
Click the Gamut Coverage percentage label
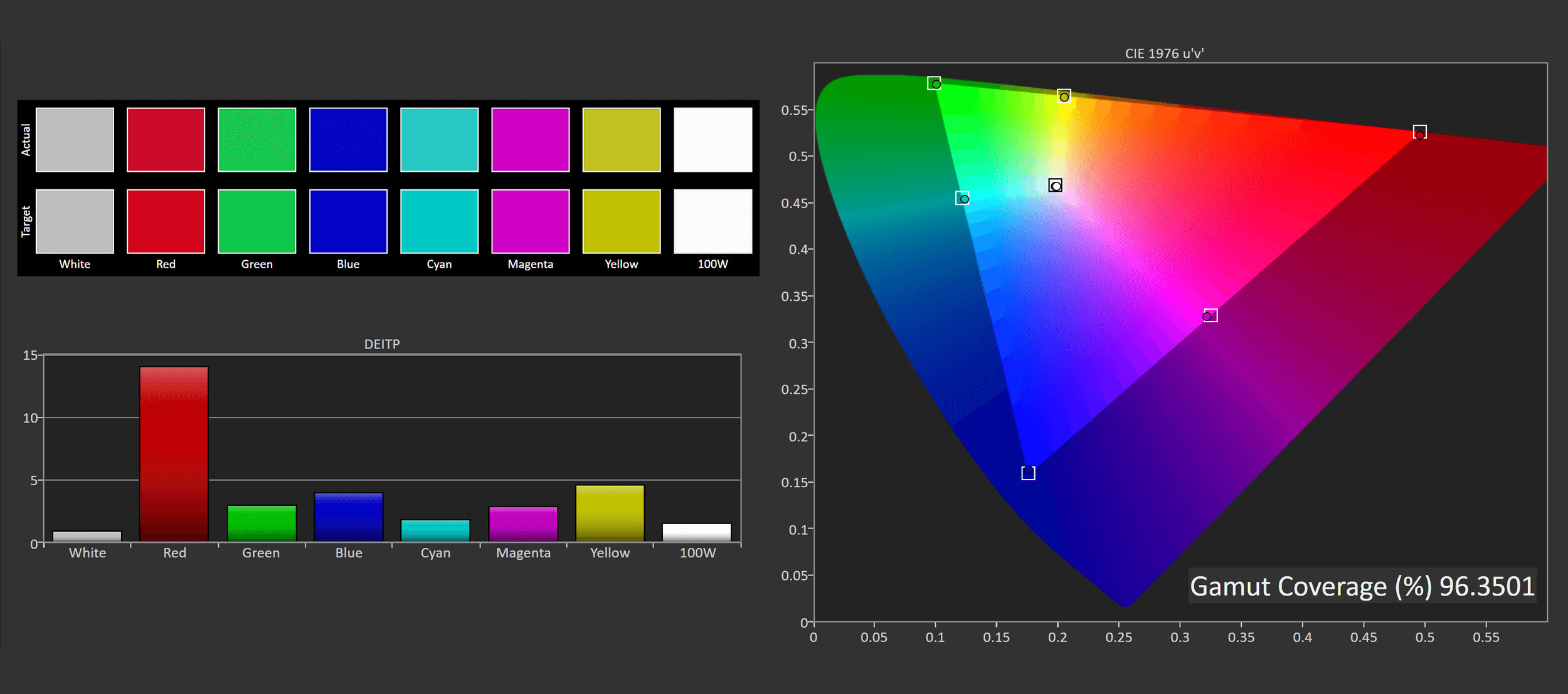click(1362, 586)
